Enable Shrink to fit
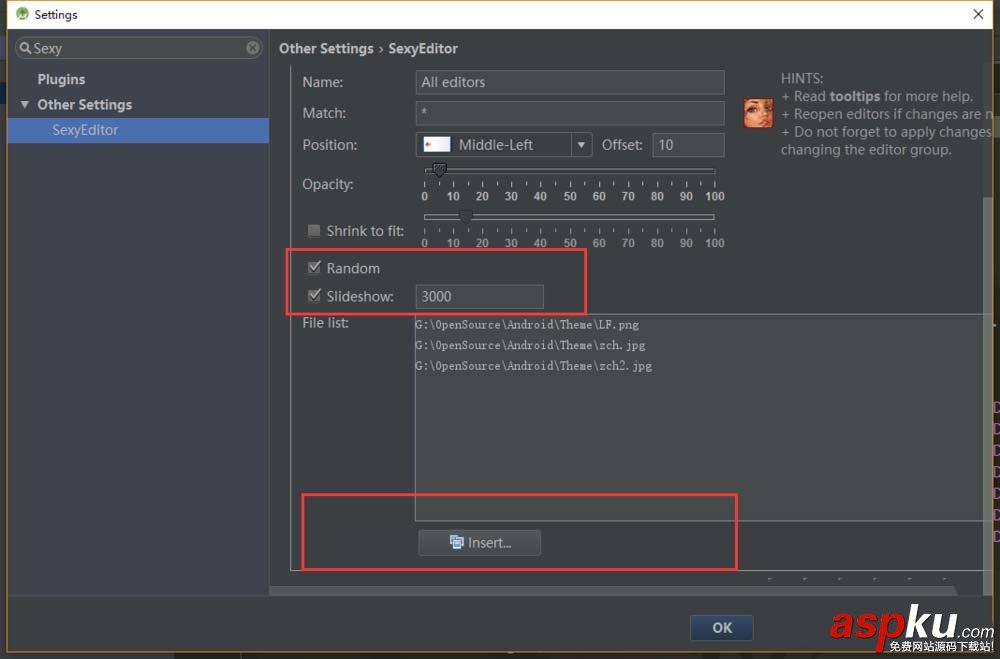The width and height of the screenshot is (1000, 659). pos(314,230)
